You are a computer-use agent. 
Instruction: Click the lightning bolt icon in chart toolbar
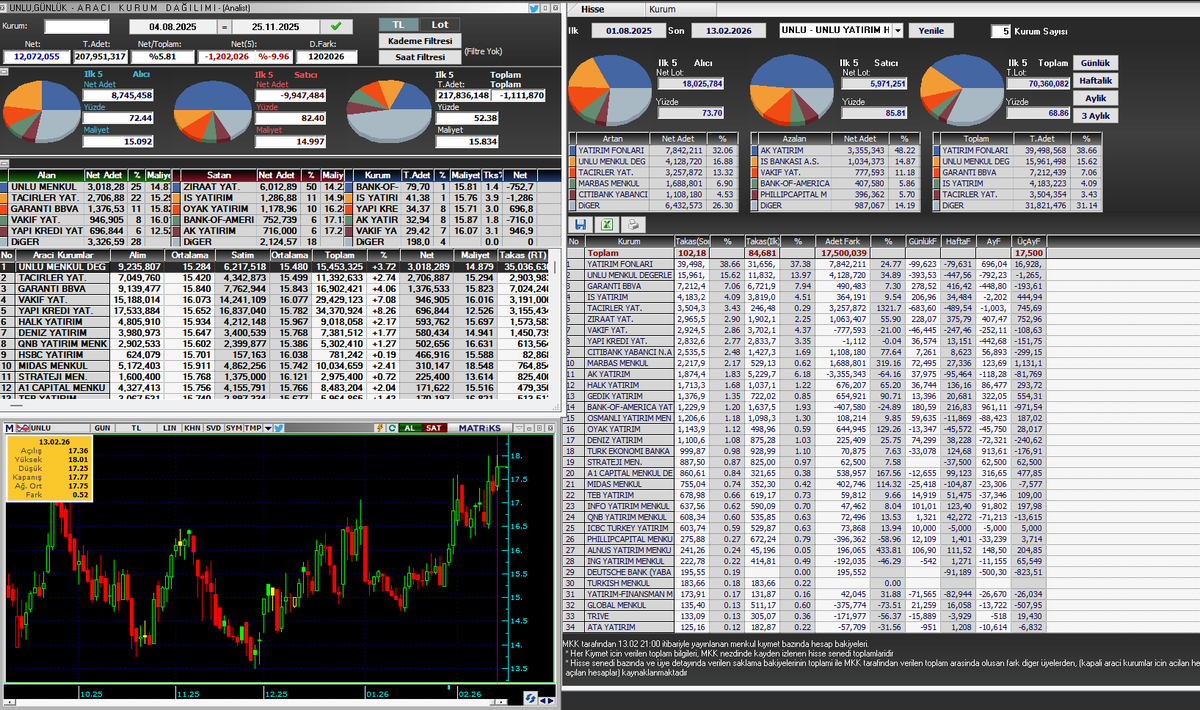(380, 428)
